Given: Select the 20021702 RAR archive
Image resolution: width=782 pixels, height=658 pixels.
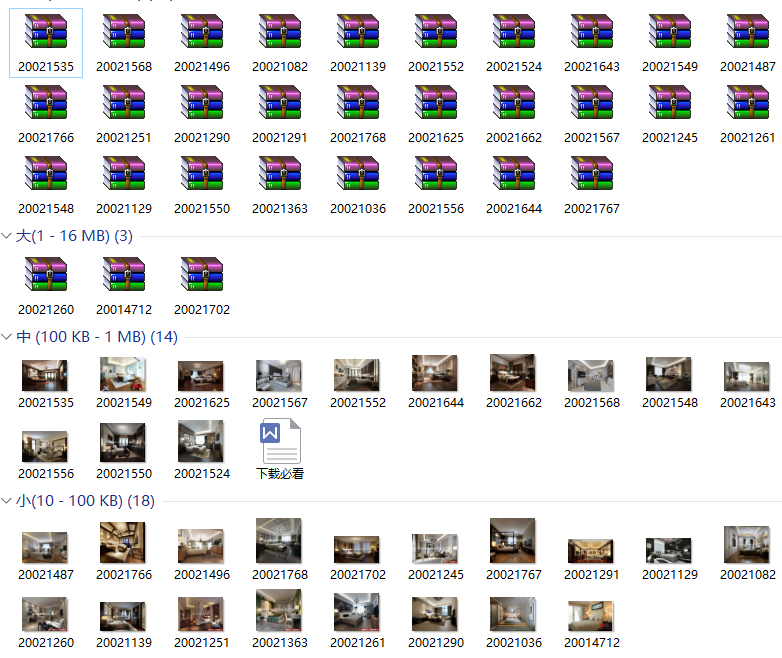Looking at the screenshot, I should point(202,274).
